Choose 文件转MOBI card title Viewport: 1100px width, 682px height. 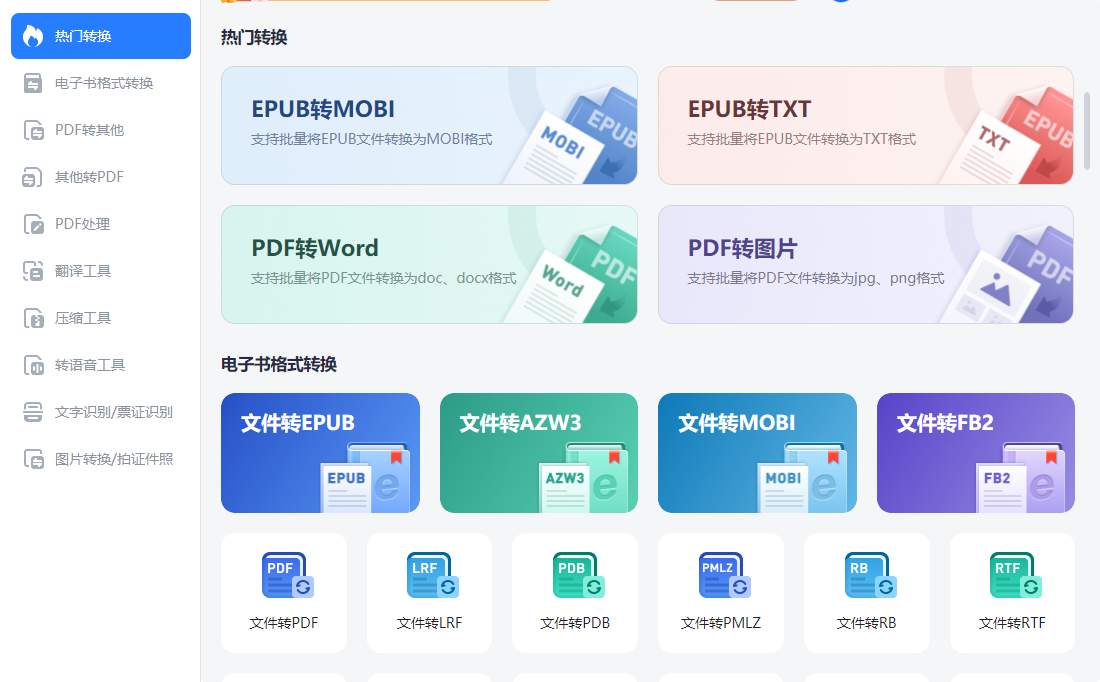click(x=737, y=422)
